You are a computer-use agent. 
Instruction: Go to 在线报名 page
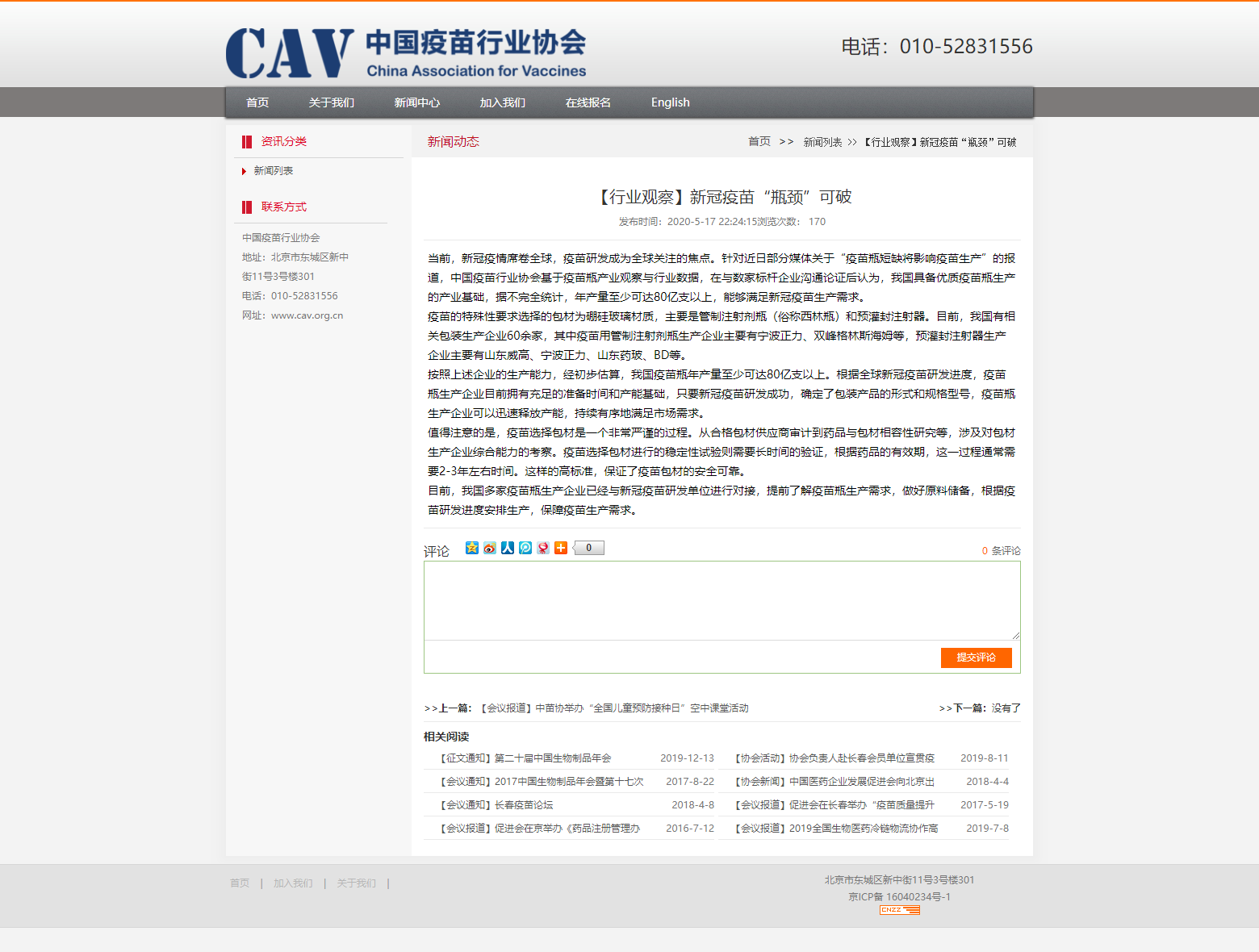point(588,102)
